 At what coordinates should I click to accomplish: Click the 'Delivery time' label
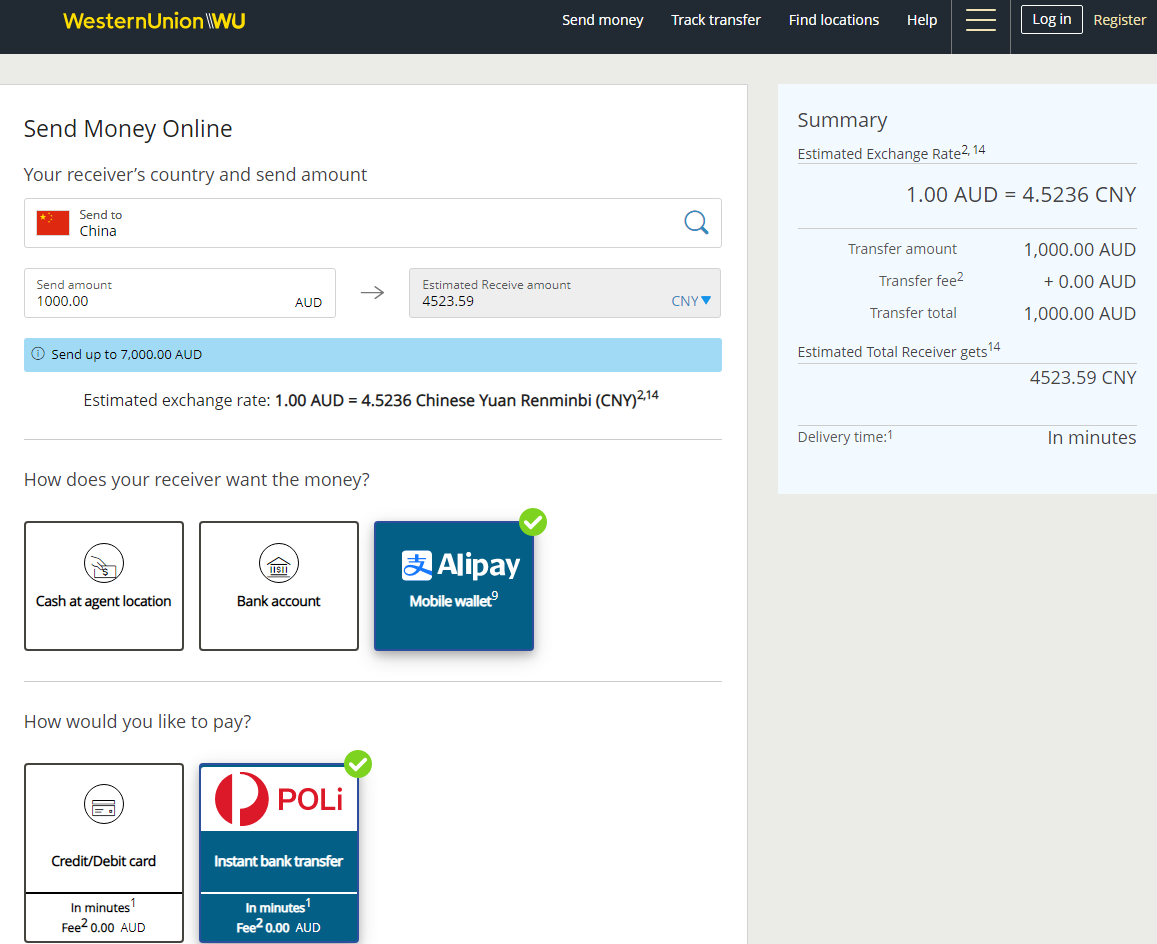click(x=845, y=436)
